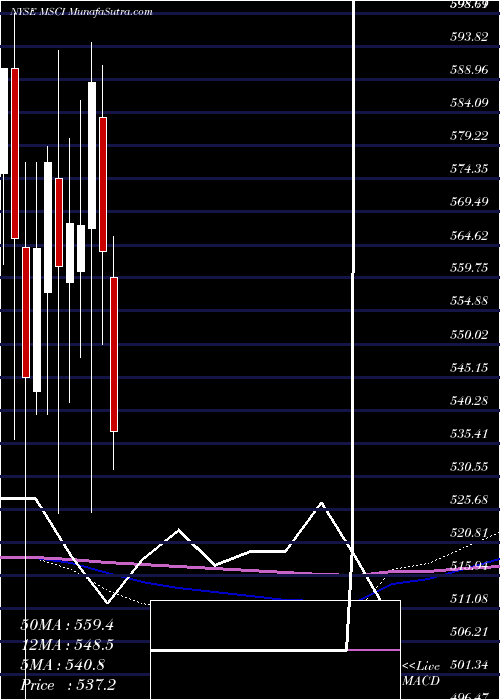Select the 545.15 price axis label

[468, 368]
